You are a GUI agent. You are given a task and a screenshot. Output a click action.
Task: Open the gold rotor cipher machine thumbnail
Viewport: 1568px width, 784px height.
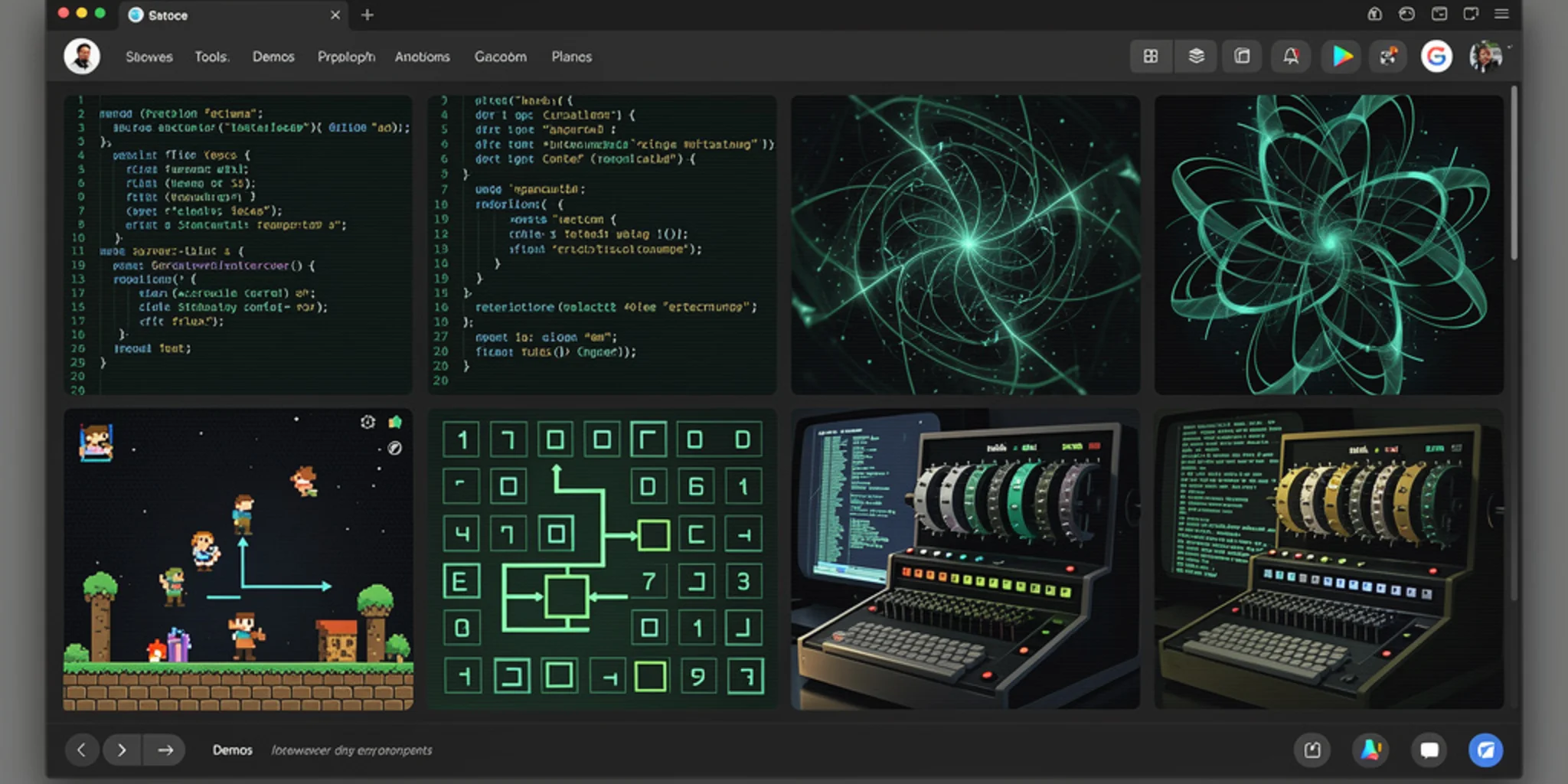[1329, 559]
